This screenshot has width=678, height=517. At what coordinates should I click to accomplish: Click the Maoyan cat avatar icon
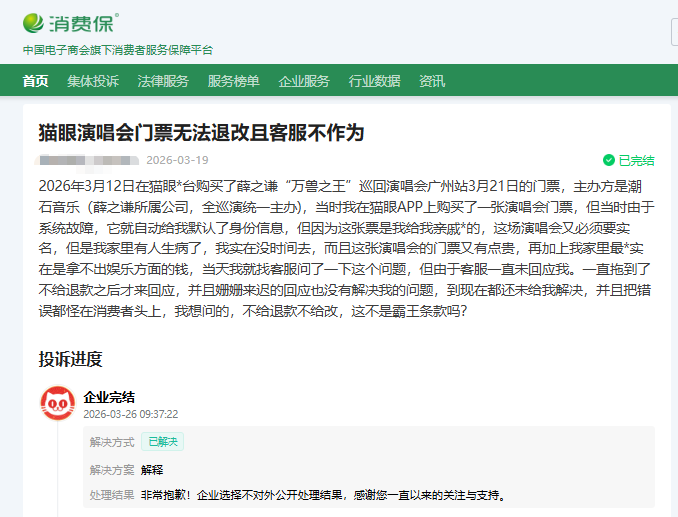click(x=57, y=404)
